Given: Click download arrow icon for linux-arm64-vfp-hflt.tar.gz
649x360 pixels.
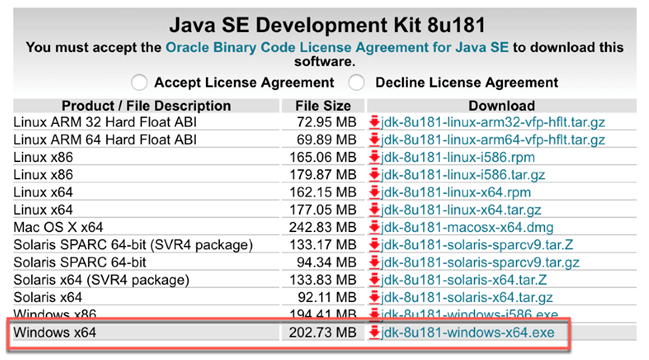Looking at the screenshot, I should pos(375,139).
